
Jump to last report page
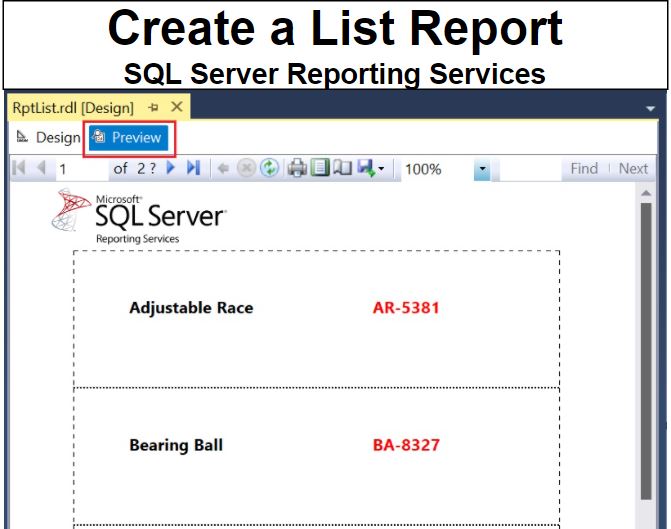[193, 168]
